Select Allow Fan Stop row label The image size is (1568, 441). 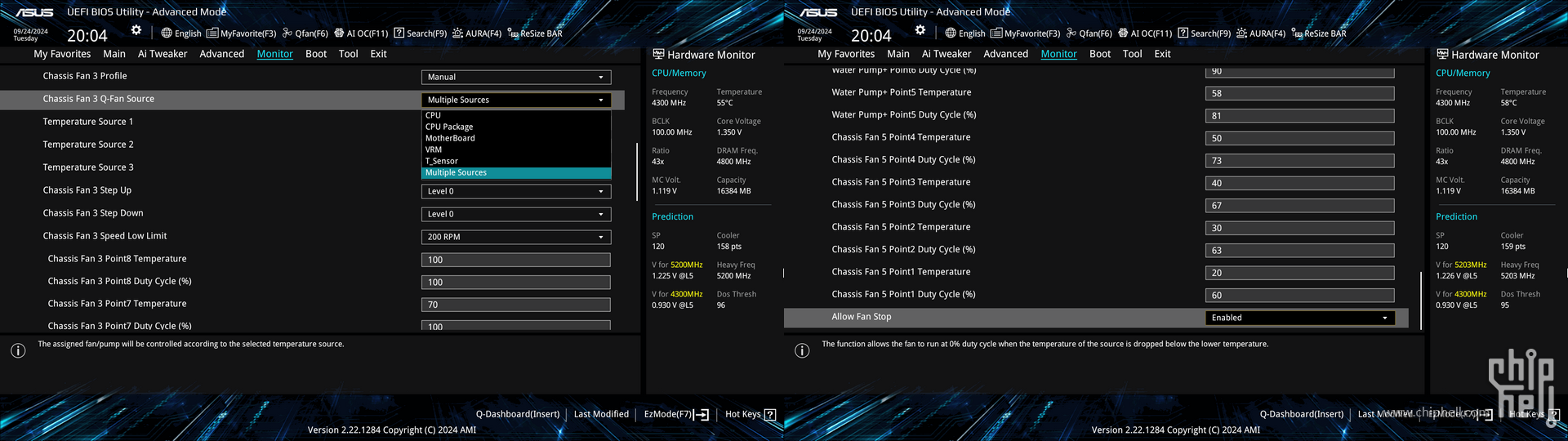point(862,317)
